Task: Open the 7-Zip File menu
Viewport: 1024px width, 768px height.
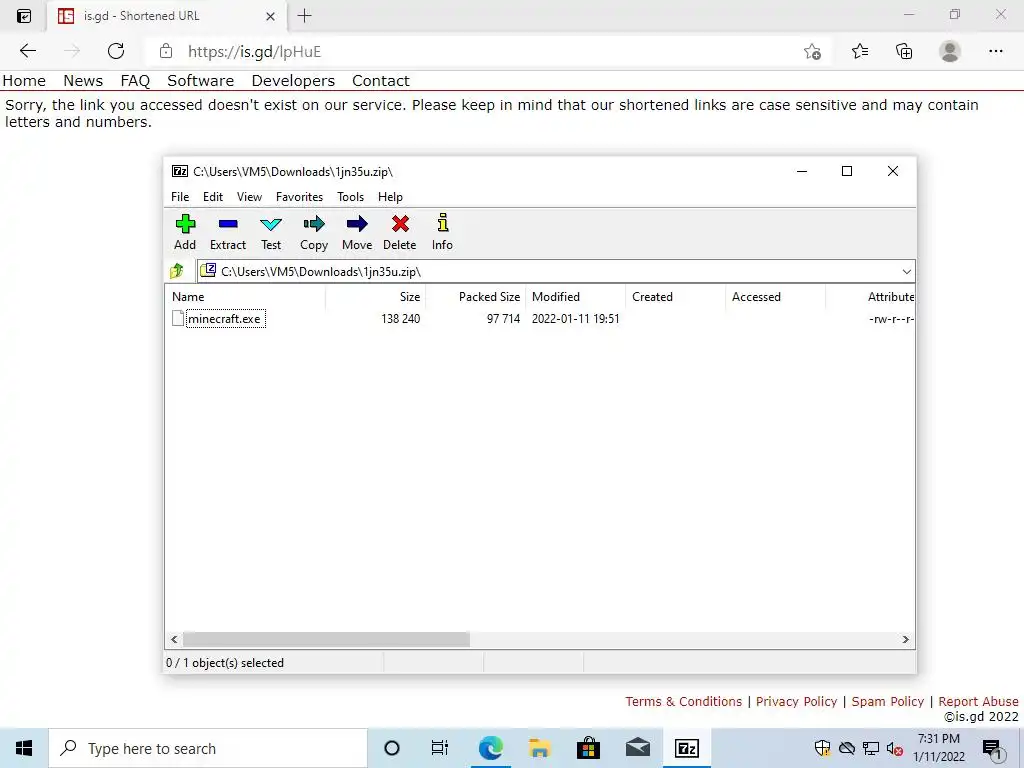Action: coord(180,197)
